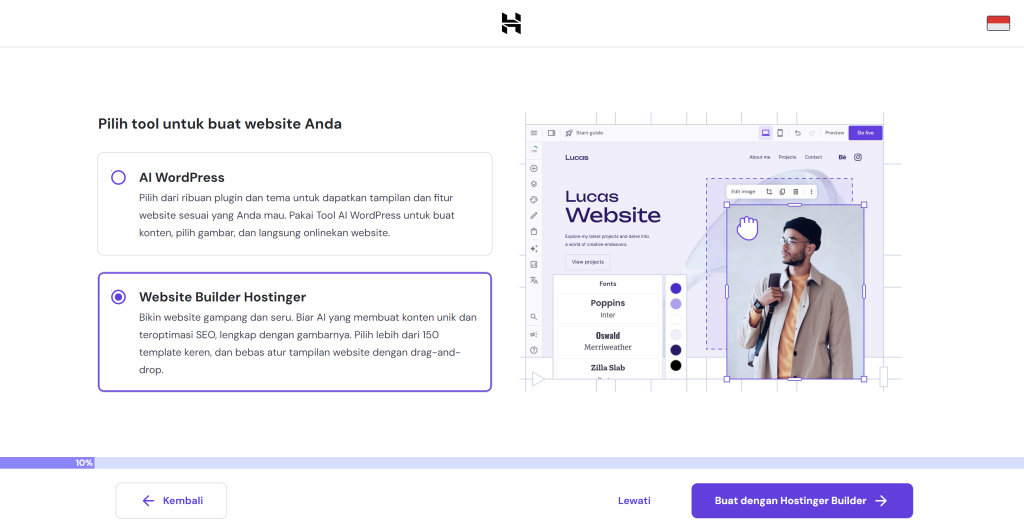The width and height of the screenshot is (1024, 527).
Task: Go back with the Kembali button
Action: click(171, 501)
